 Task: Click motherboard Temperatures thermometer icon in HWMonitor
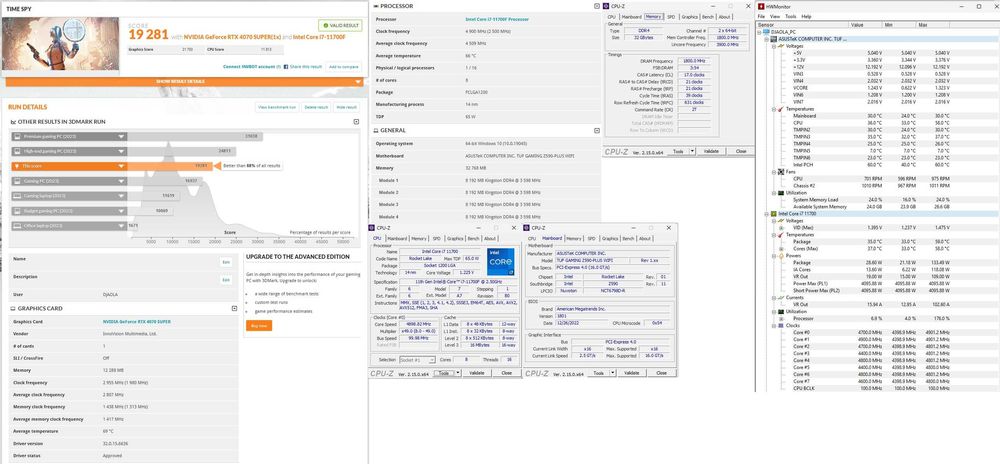click(x=781, y=109)
